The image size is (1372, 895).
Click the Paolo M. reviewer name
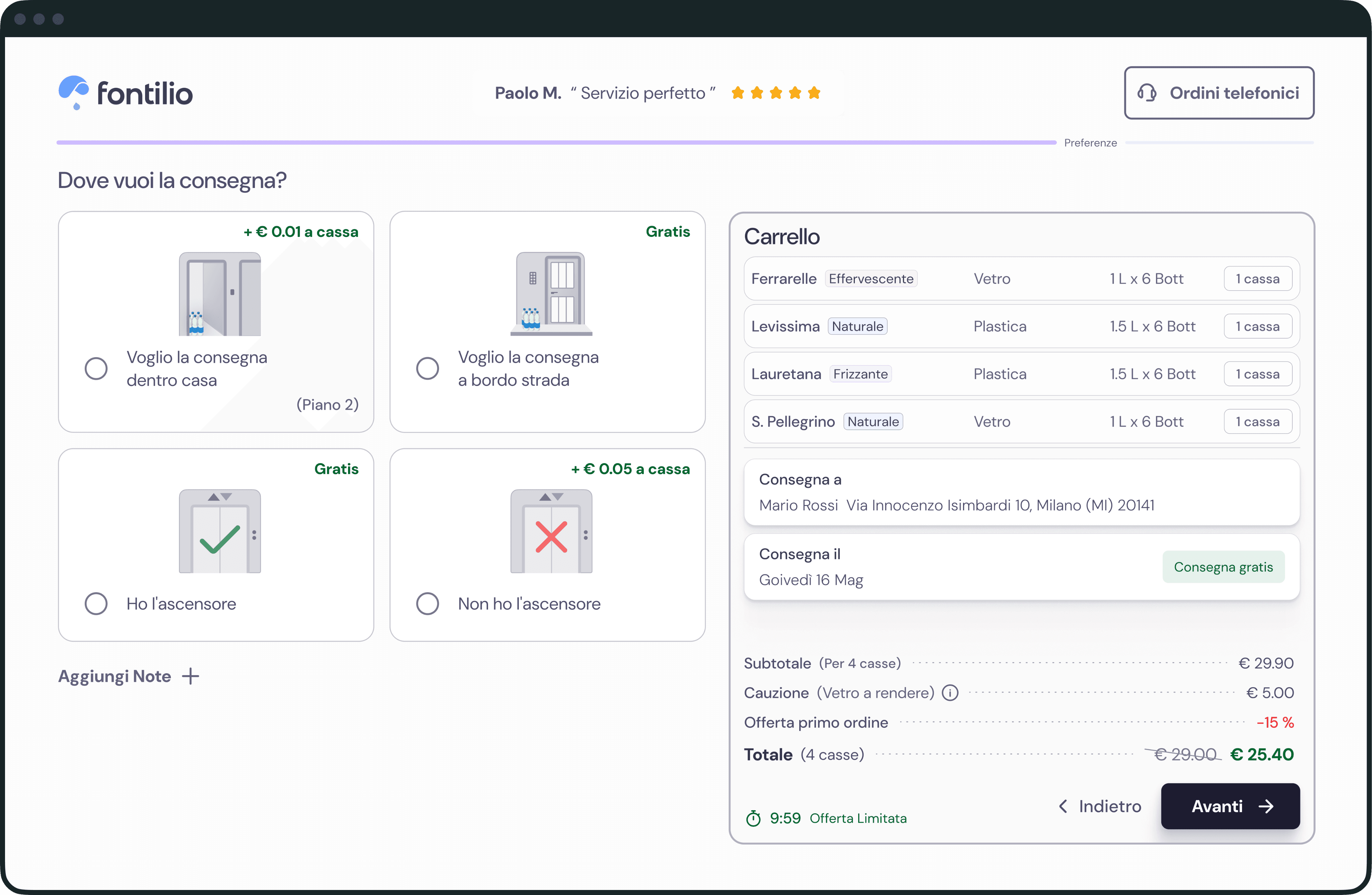(x=528, y=93)
